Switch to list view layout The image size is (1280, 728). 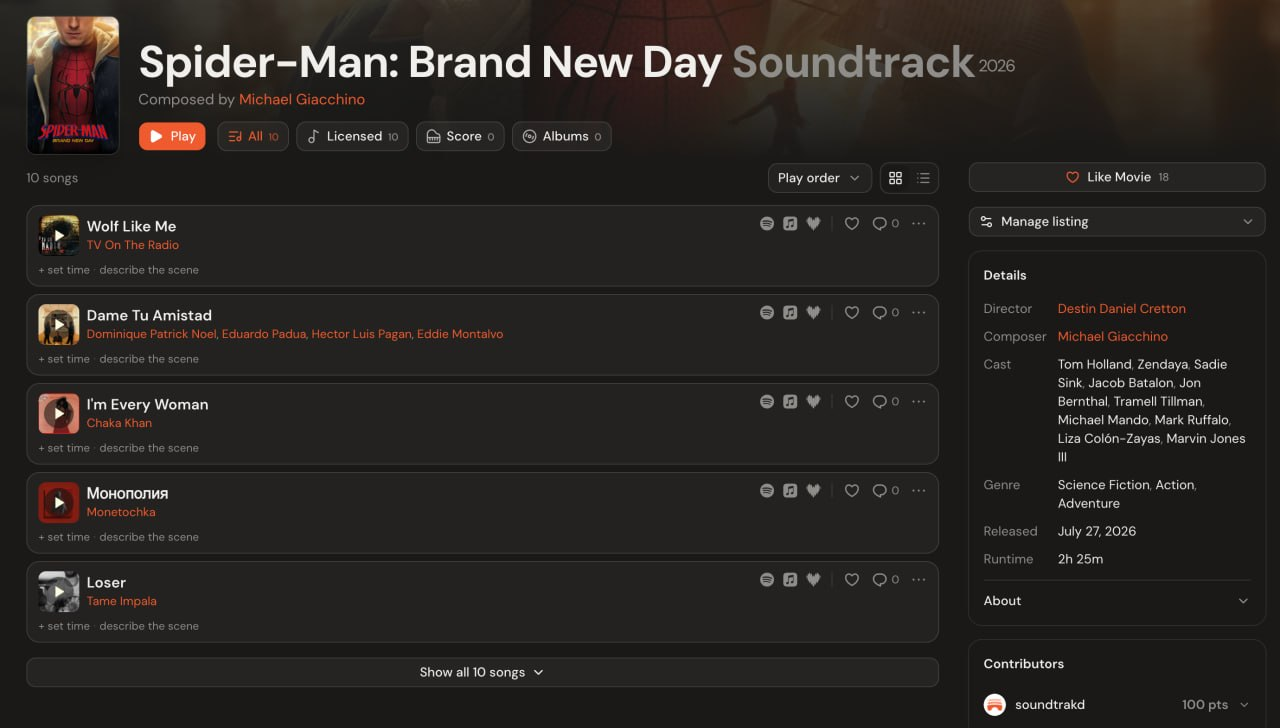pyautogui.click(x=923, y=178)
